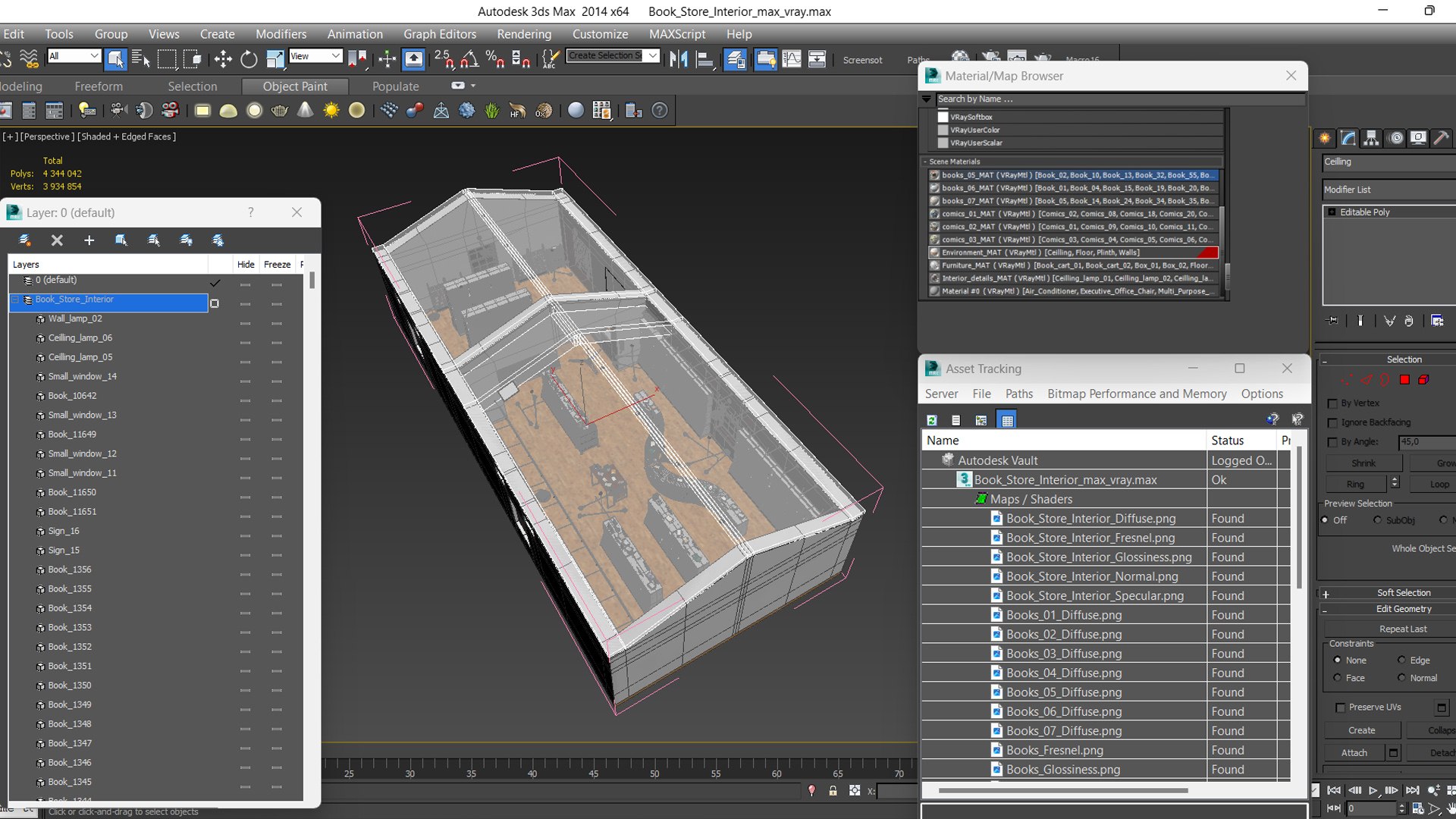This screenshot has width=1456, height=819.
Task: Click the Shrink selection button
Action: tap(1363, 463)
